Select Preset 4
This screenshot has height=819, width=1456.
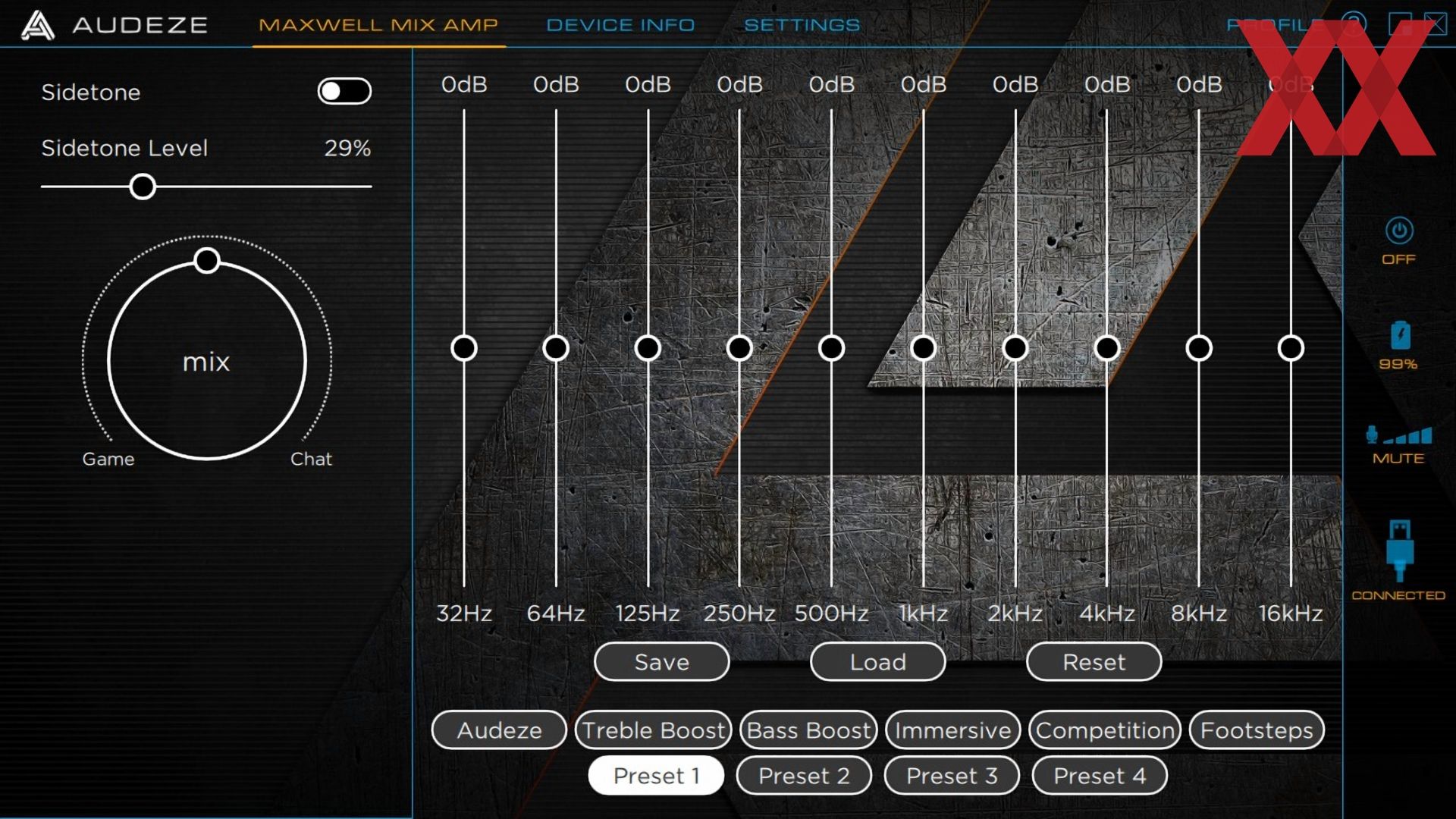[x=1100, y=776]
